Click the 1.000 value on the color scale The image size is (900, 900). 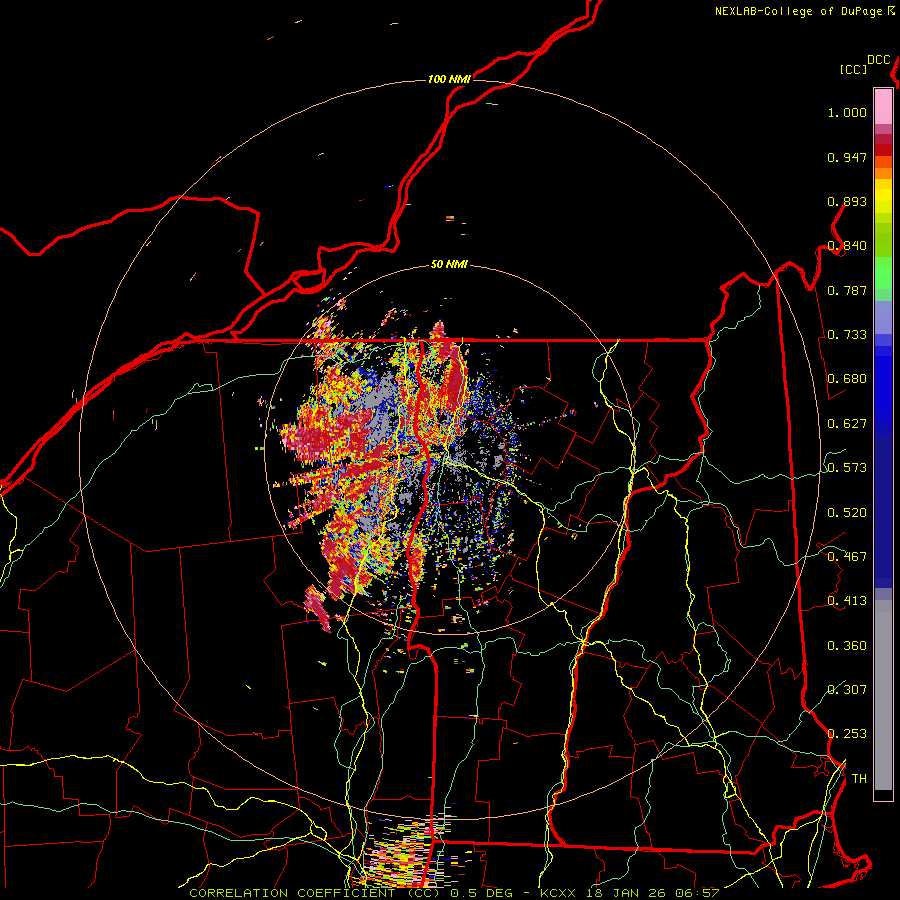pos(847,112)
